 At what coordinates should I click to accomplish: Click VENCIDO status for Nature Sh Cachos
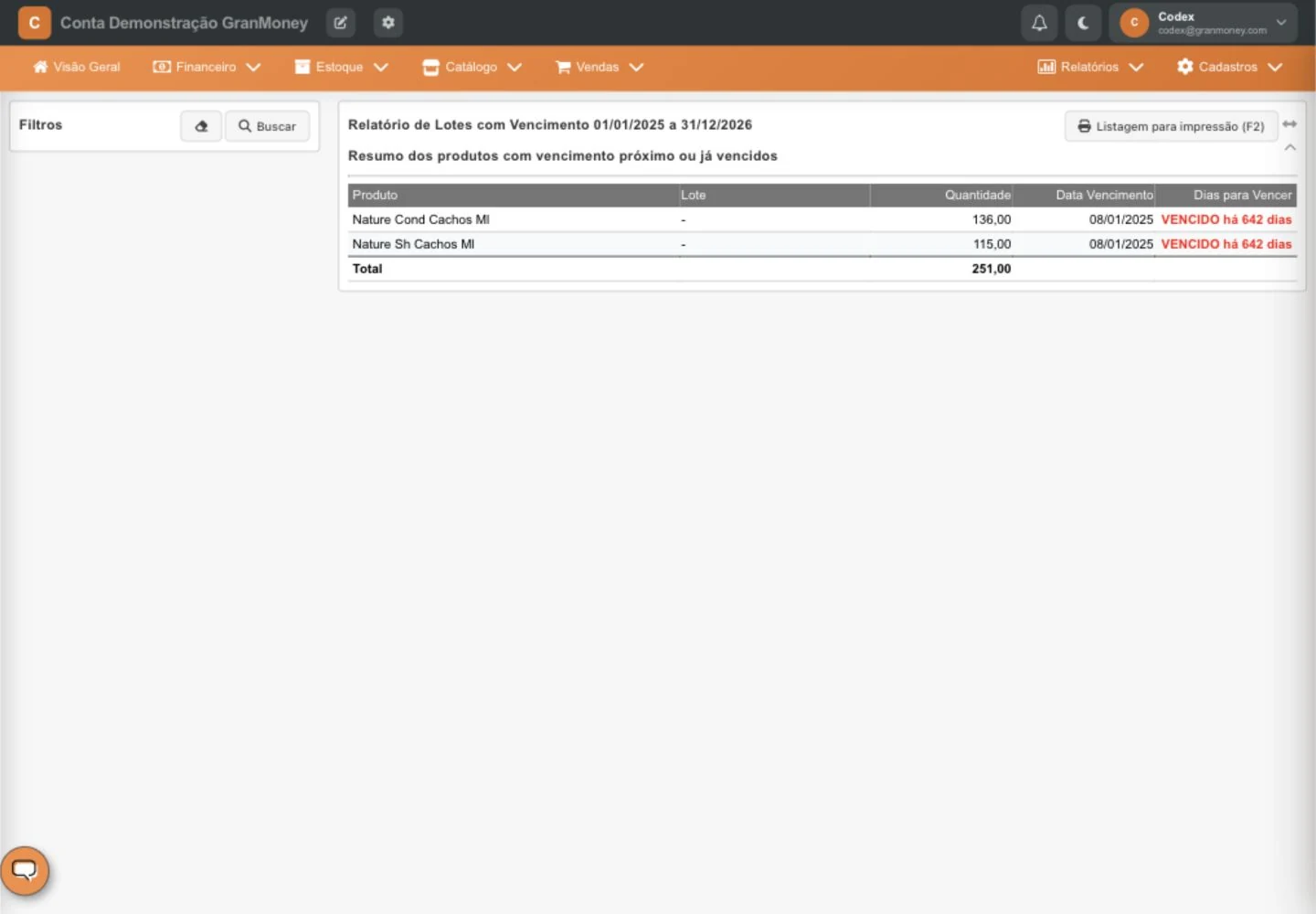pos(1226,244)
